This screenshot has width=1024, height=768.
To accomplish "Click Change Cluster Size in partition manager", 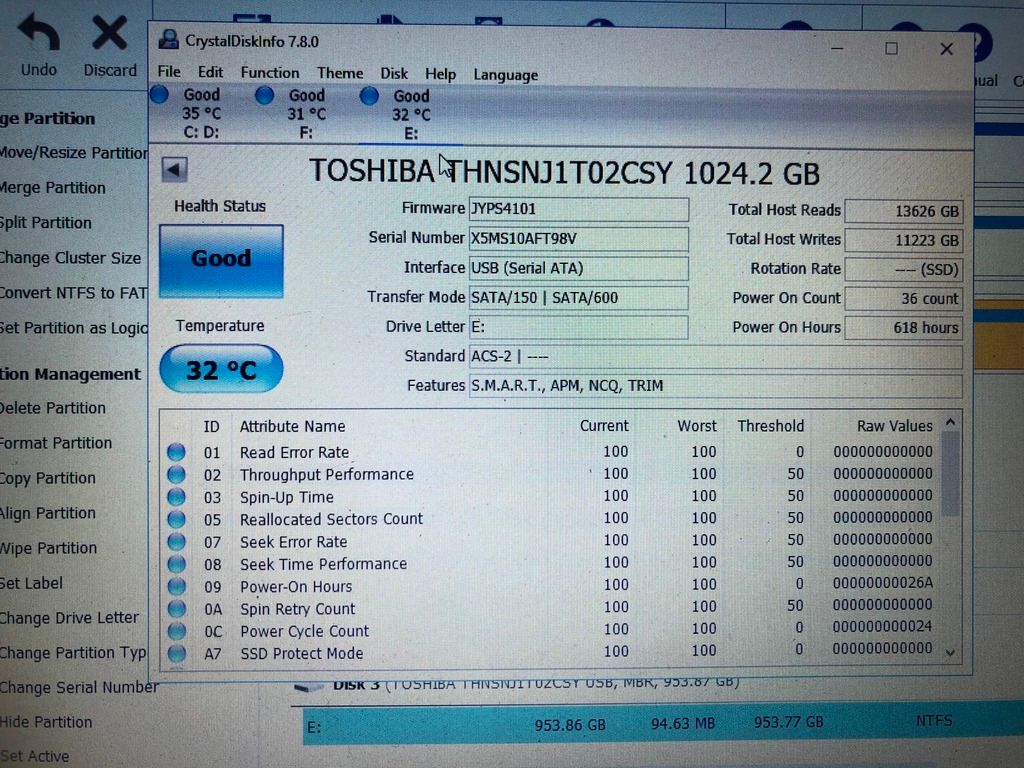I will 71,258.
